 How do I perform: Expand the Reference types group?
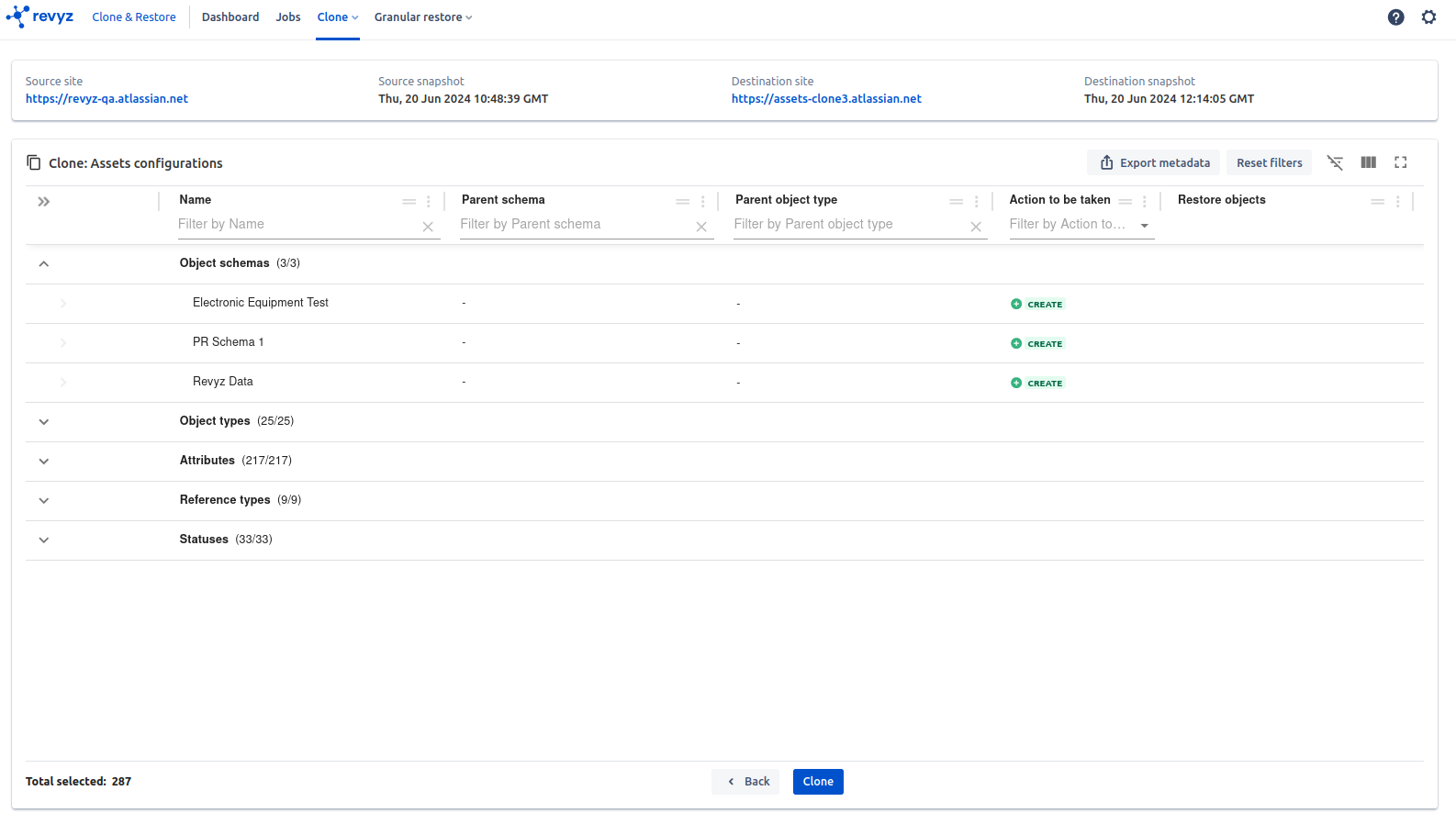[x=43, y=501]
